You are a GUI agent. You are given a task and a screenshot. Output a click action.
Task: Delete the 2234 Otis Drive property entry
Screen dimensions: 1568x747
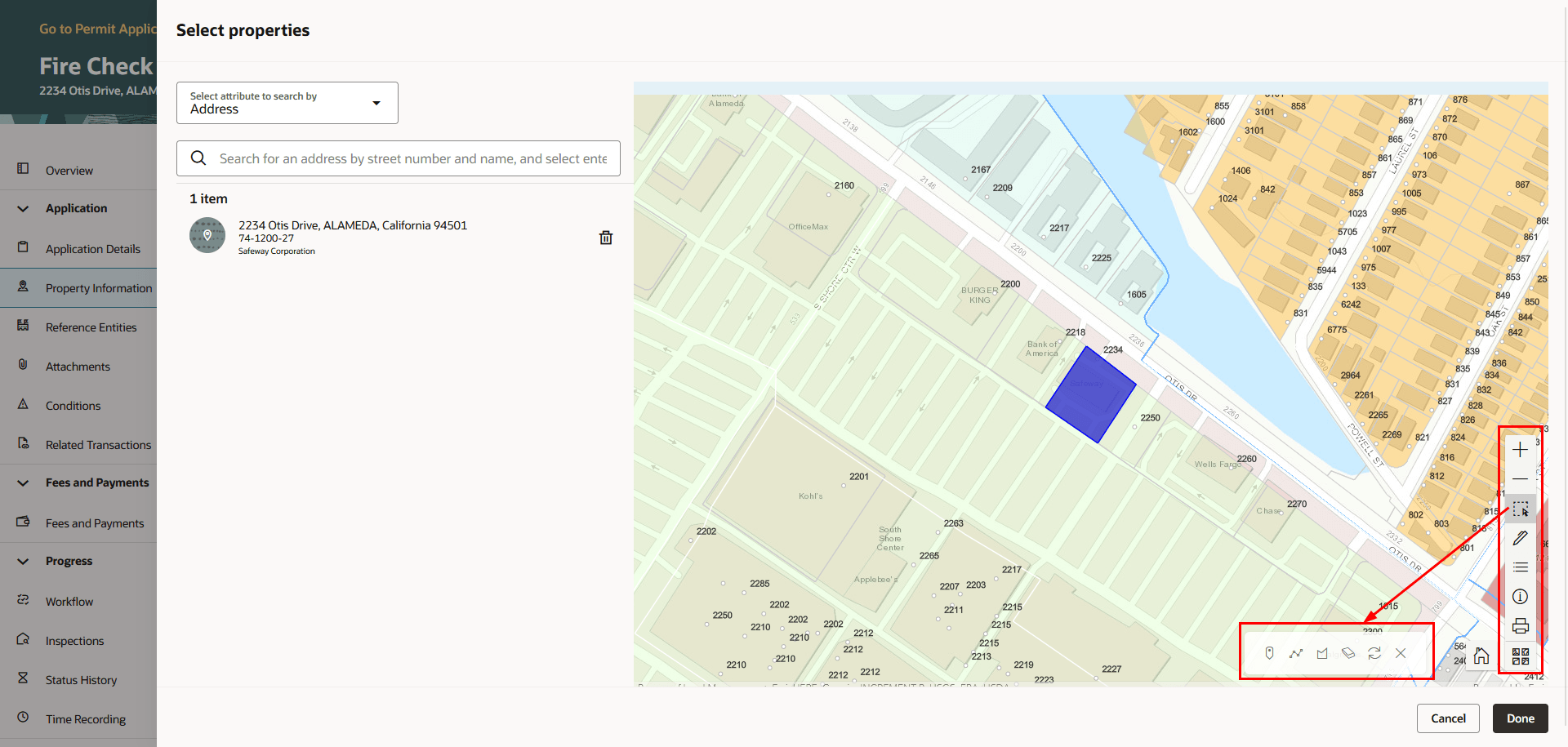(x=605, y=237)
